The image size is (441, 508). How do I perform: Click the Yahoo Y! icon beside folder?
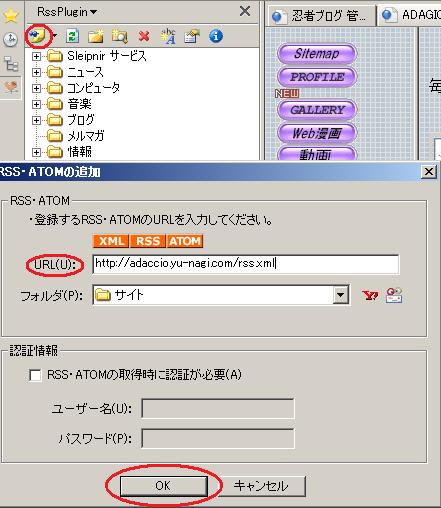(x=370, y=295)
